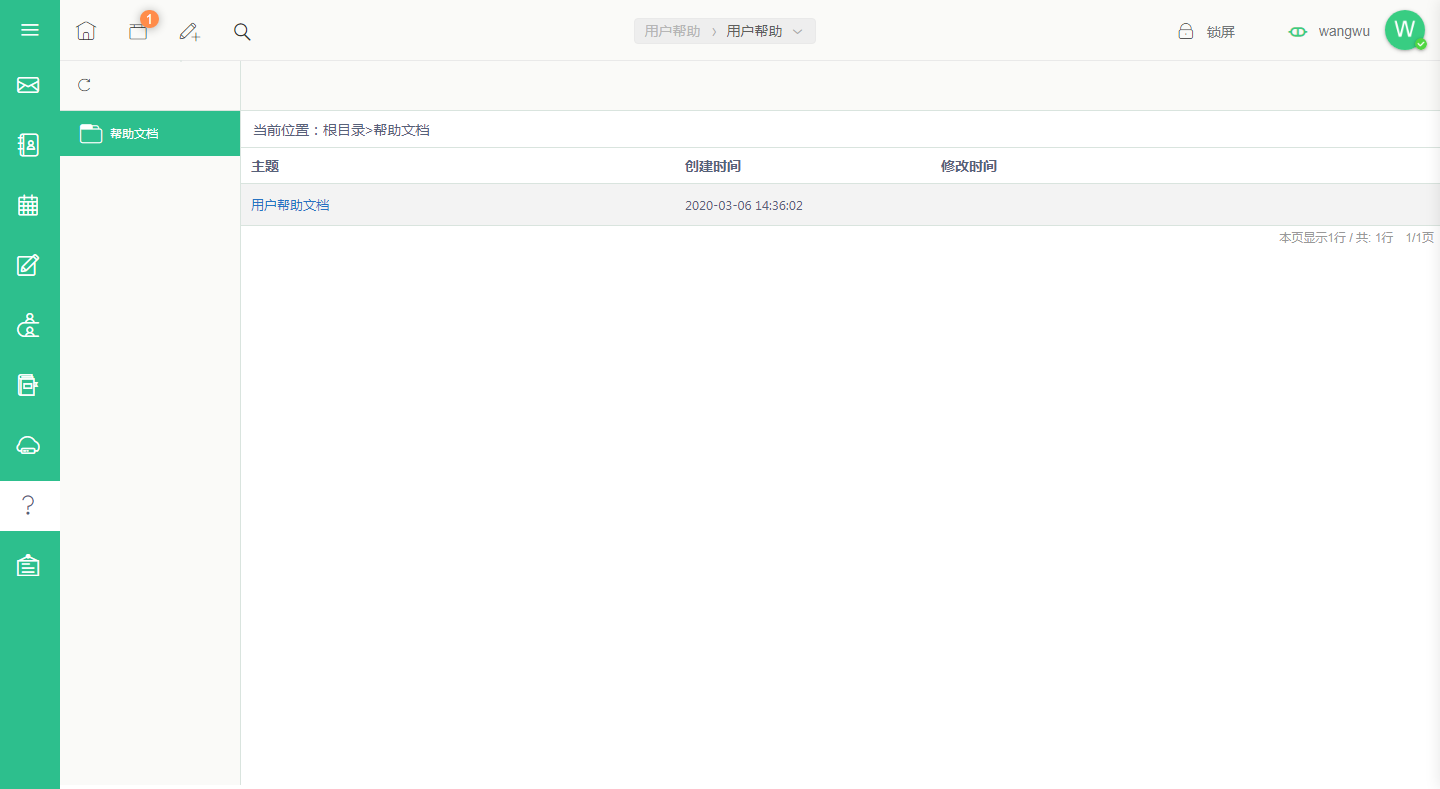Viewport: 1440px width, 789px height.
Task: Click the compose pencil-plus icon
Action: (189, 31)
